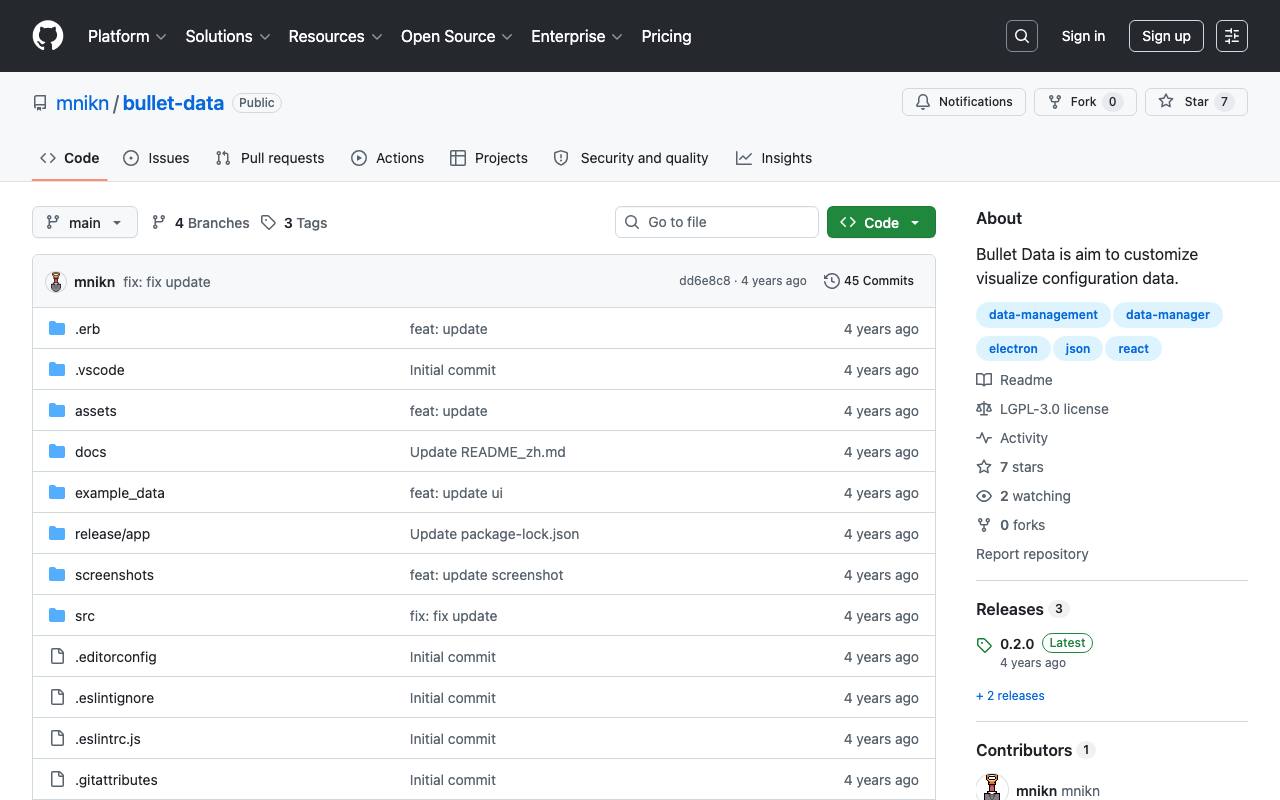
Task: Click the src folder icon
Action: (57, 616)
